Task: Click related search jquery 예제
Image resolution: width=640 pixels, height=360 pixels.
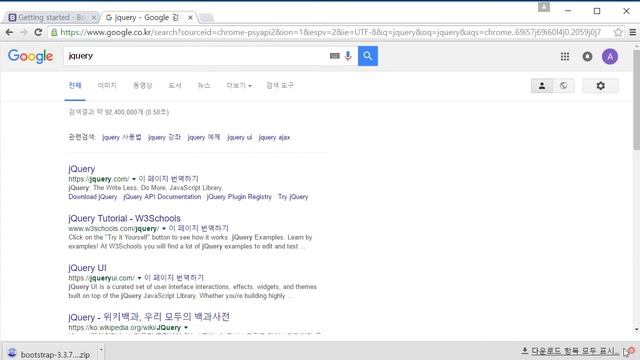Action: [x=204, y=137]
